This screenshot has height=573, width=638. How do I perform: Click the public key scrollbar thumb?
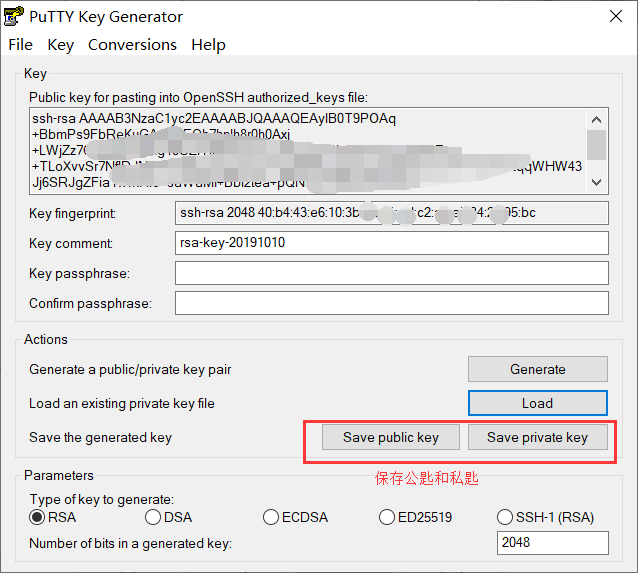point(596,145)
